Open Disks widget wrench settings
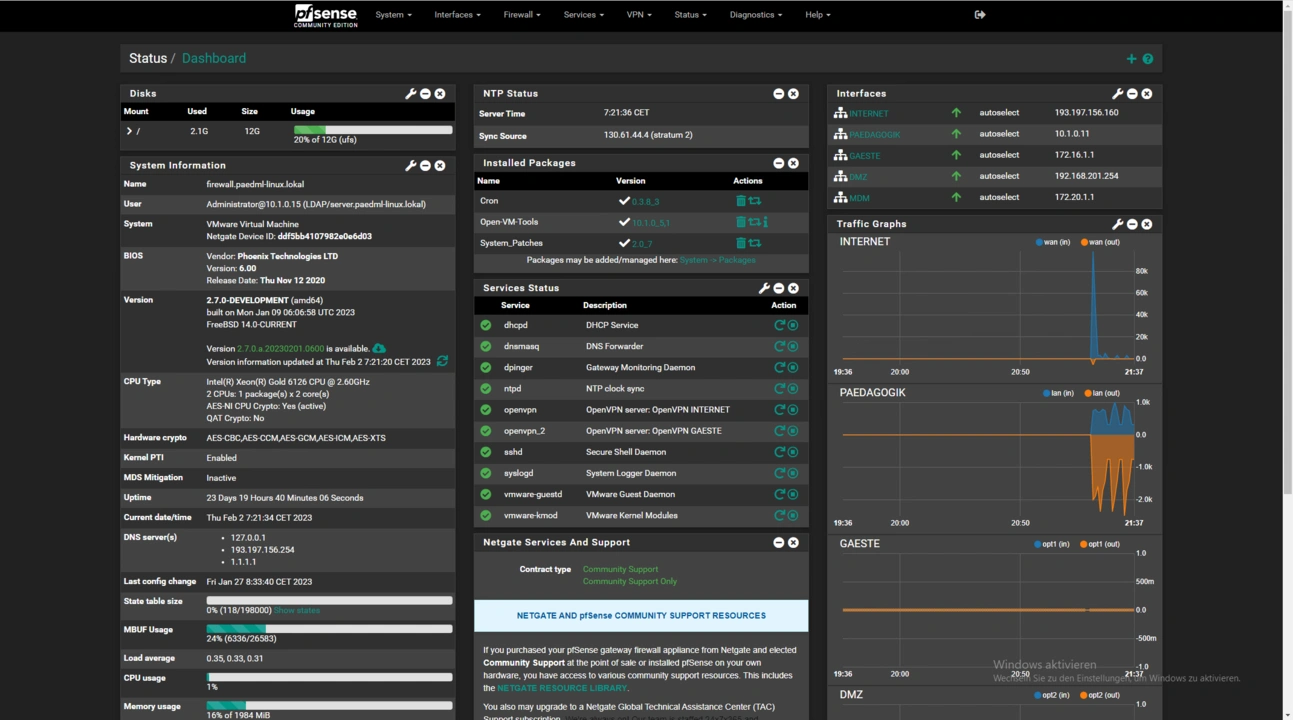This screenshot has height=720, width=1293. [410, 94]
